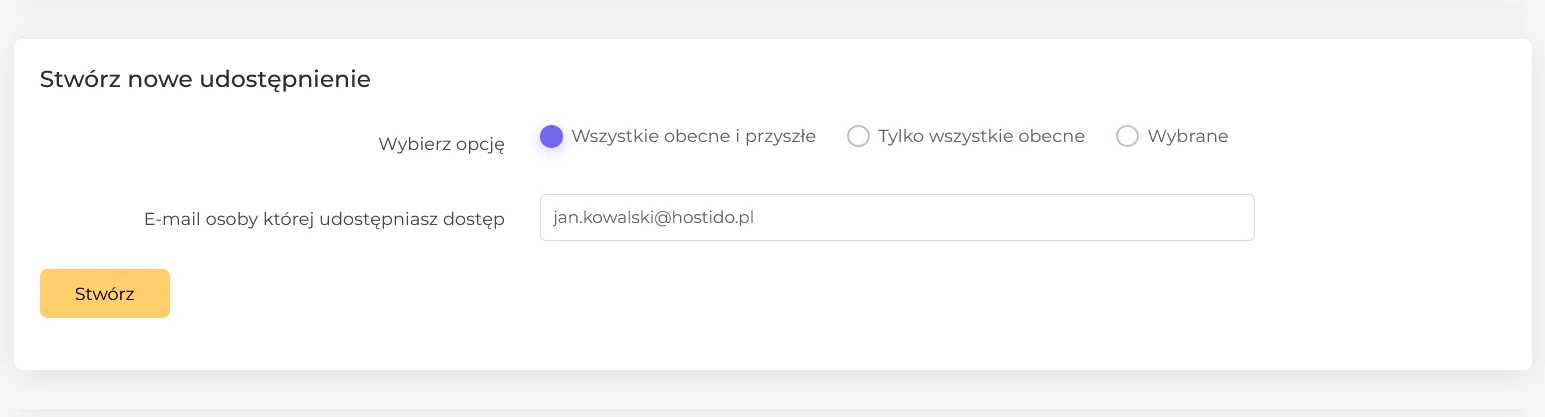Focus the e-mail input field
The width and height of the screenshot is (1545, 417).
click(x=897, y=217)
